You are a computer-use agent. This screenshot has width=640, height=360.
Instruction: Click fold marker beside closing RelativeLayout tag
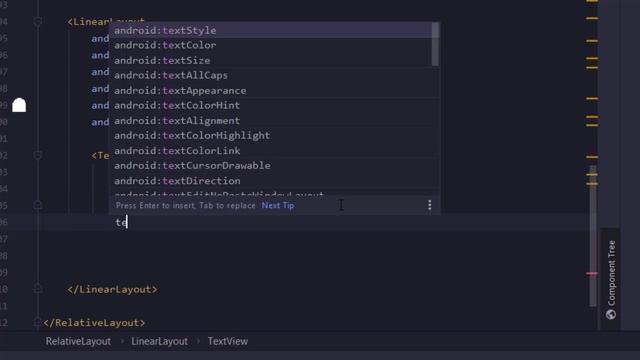[x=38, y=322]
